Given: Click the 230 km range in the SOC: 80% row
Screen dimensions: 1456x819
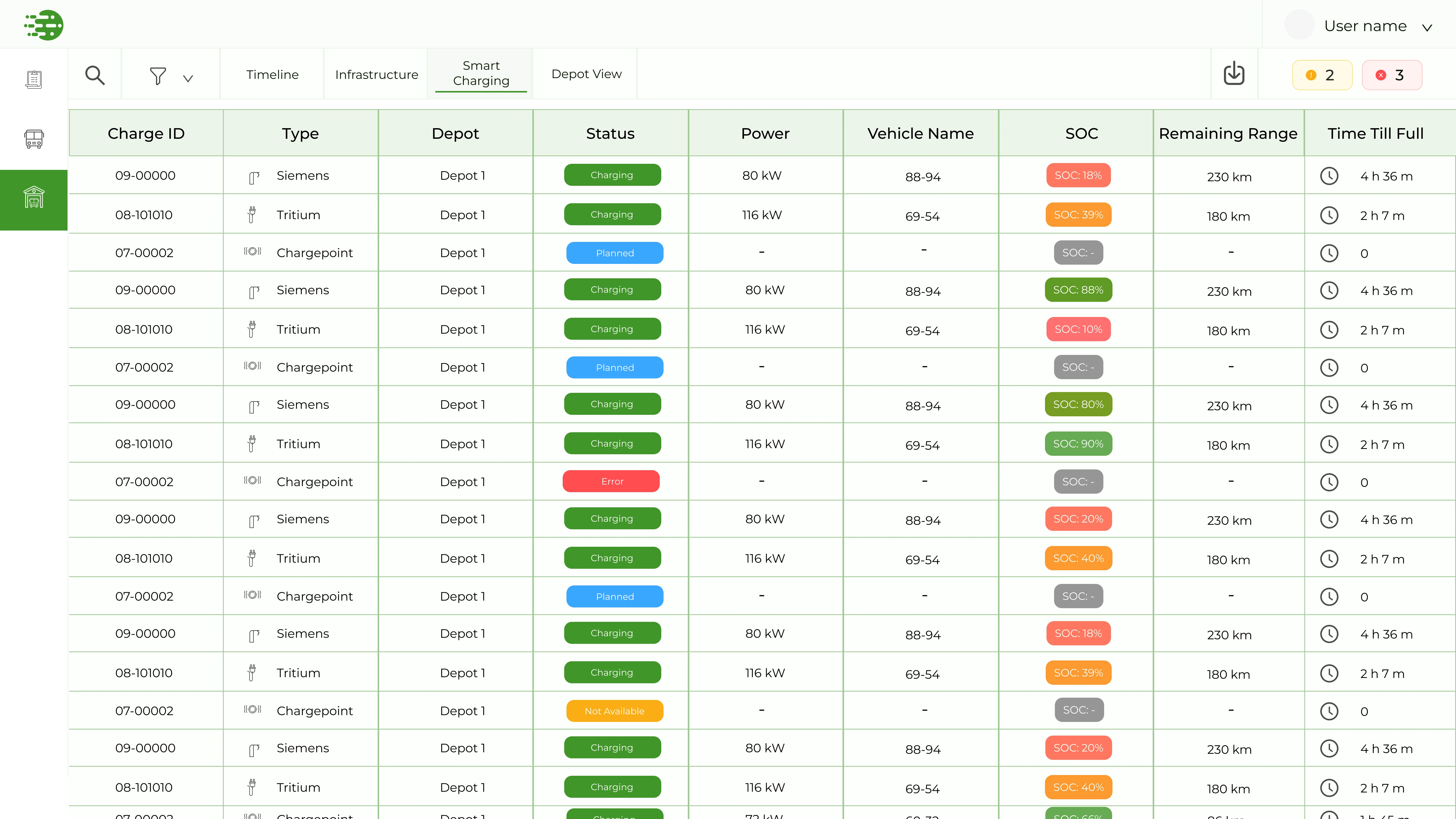Looking at the screenshot, I should coord(1229,406).
